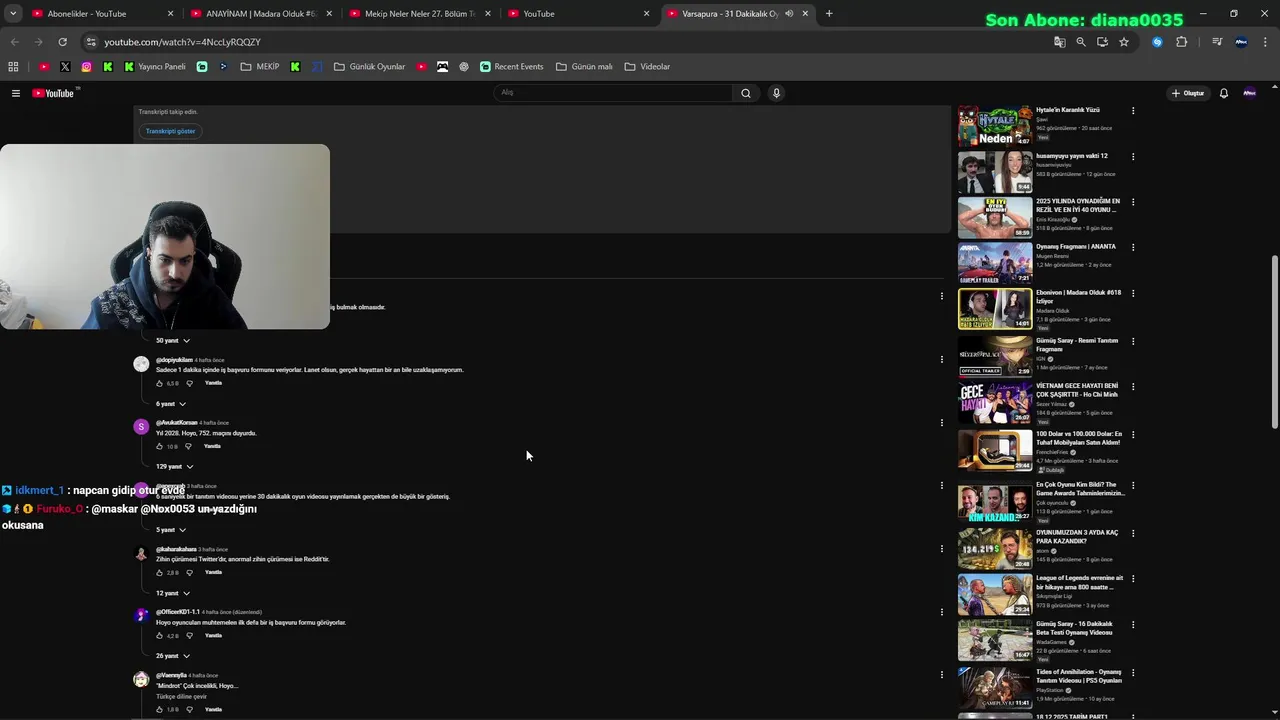Screen dimensions: 1280x720
Task: Open 100 Dolar vs 100.000 Dolar video title
Action: (1079, 438)
